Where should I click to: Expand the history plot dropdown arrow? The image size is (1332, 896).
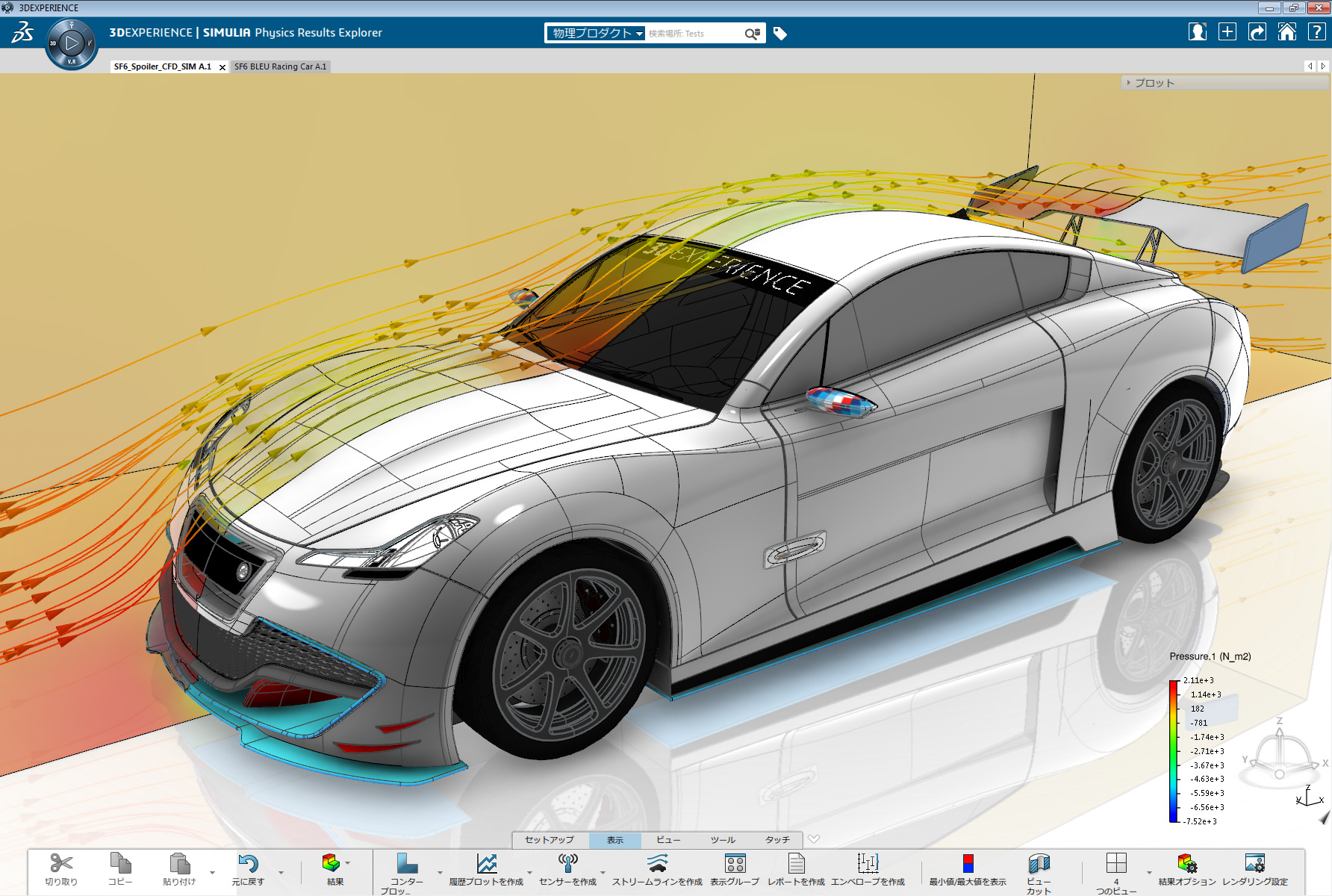click(x=530, y=872)
